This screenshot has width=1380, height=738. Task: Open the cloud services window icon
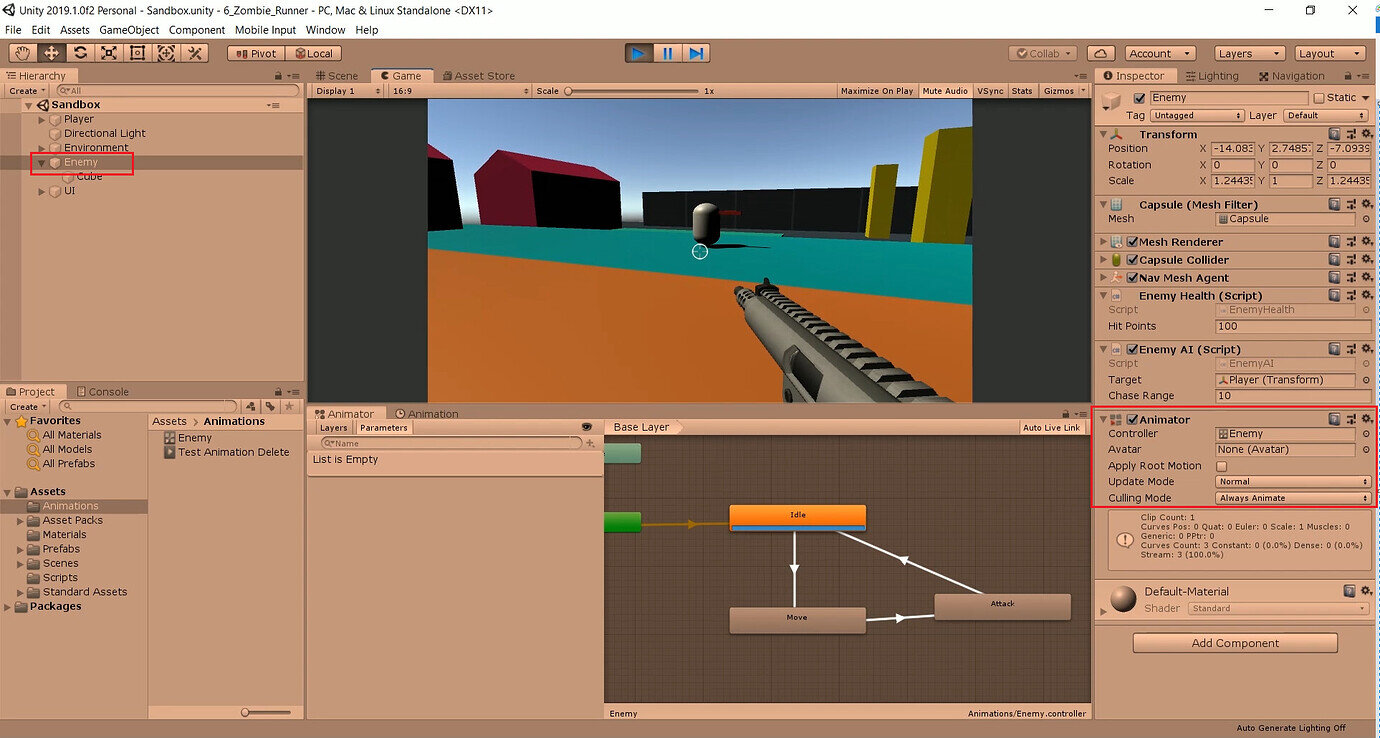tap(1099, 52)
